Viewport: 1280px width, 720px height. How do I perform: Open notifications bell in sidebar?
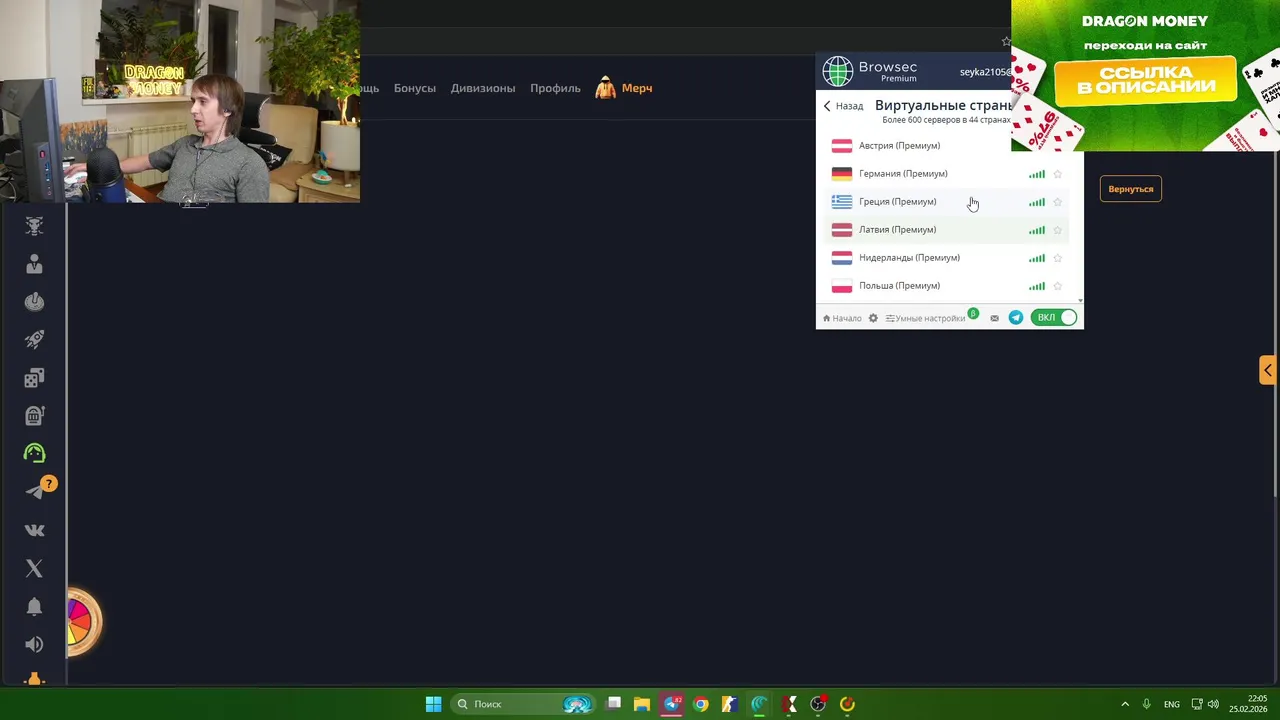coord(34,606)
